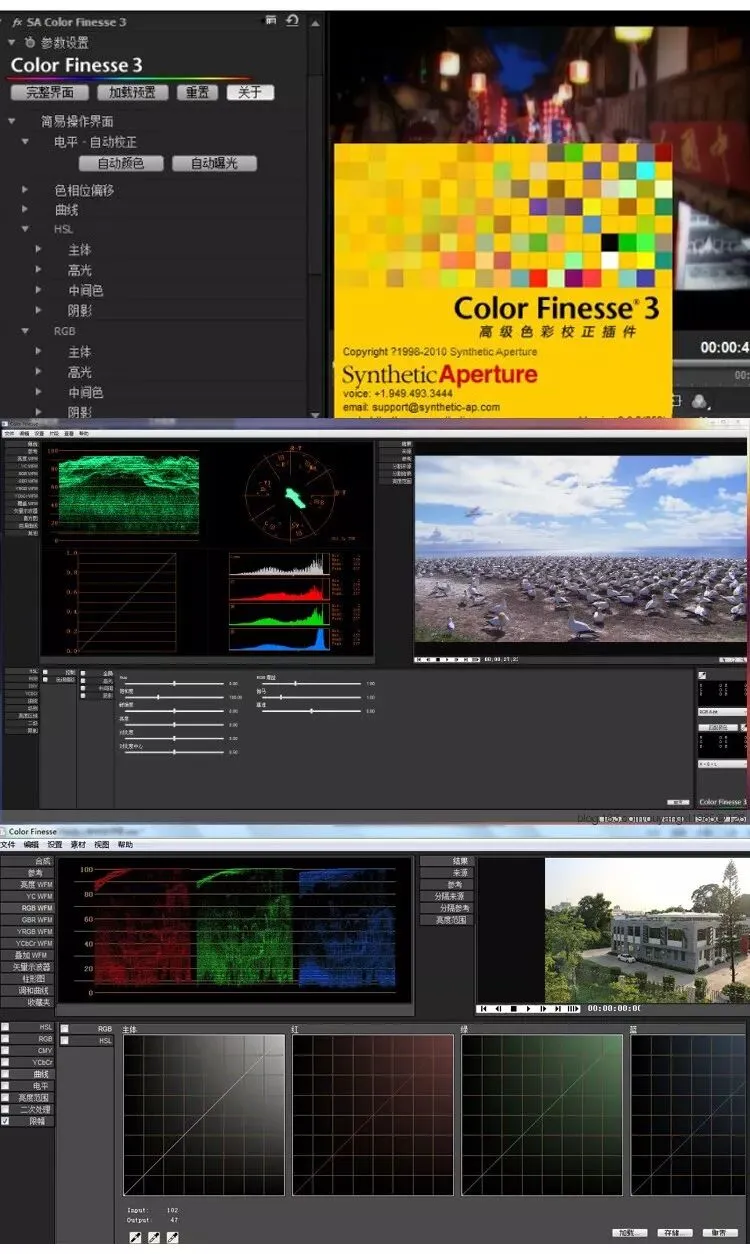The height and width of the screenshot is (1254, 750).
Task: Select the white point eyedropper below the curves
Action: click(171, 1237)
